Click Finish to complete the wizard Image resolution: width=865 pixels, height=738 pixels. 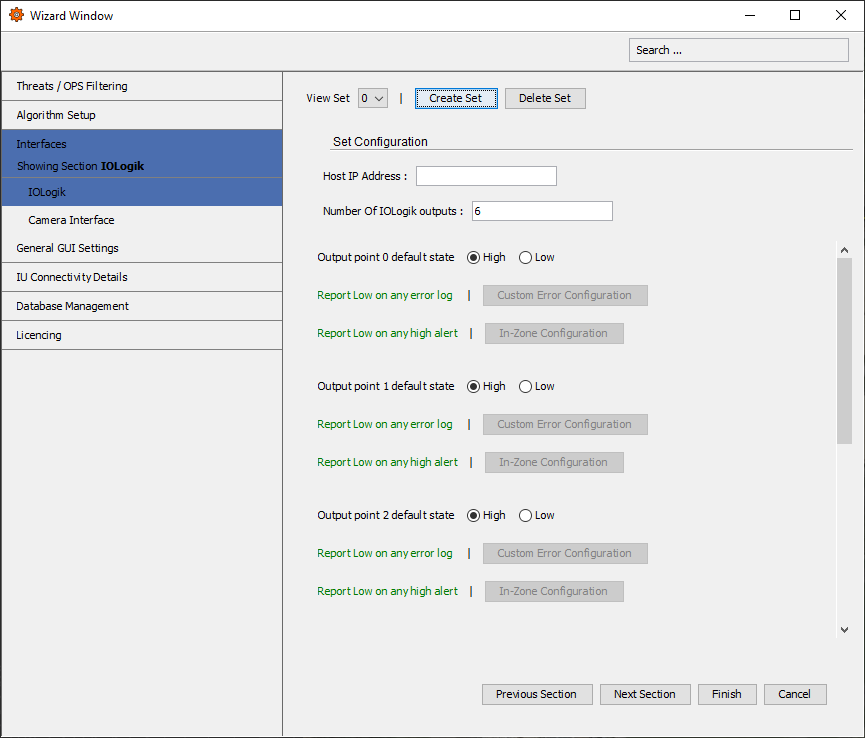pos(727,693)
